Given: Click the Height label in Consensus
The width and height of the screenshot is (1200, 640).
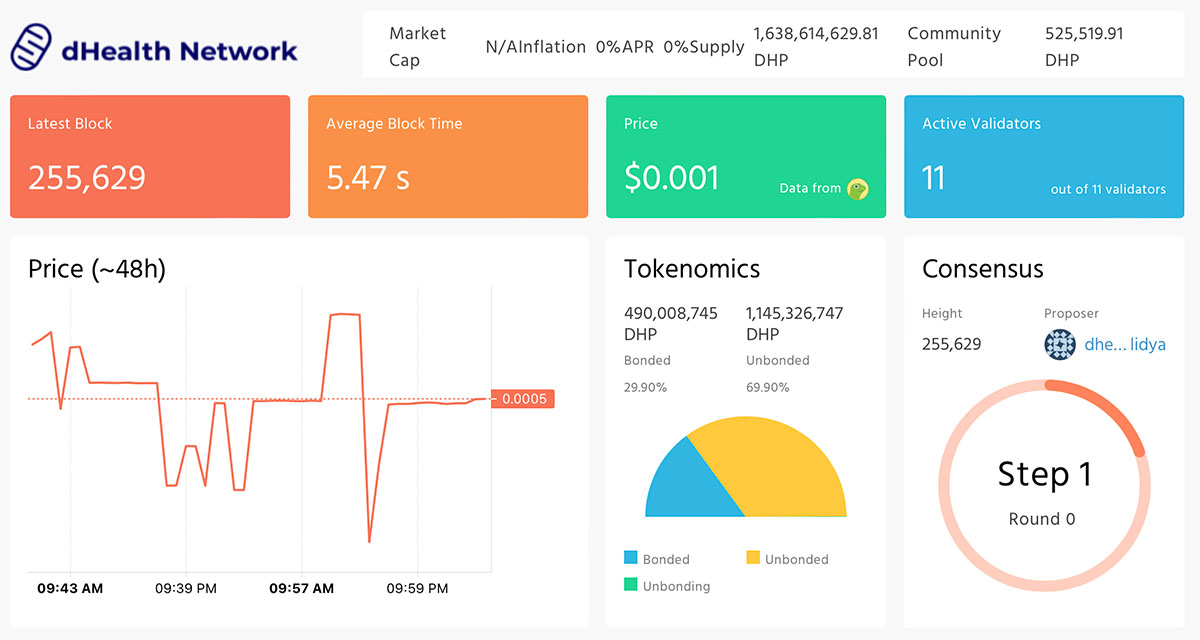Looking at the screenshot, I should [x=942, y=313].
